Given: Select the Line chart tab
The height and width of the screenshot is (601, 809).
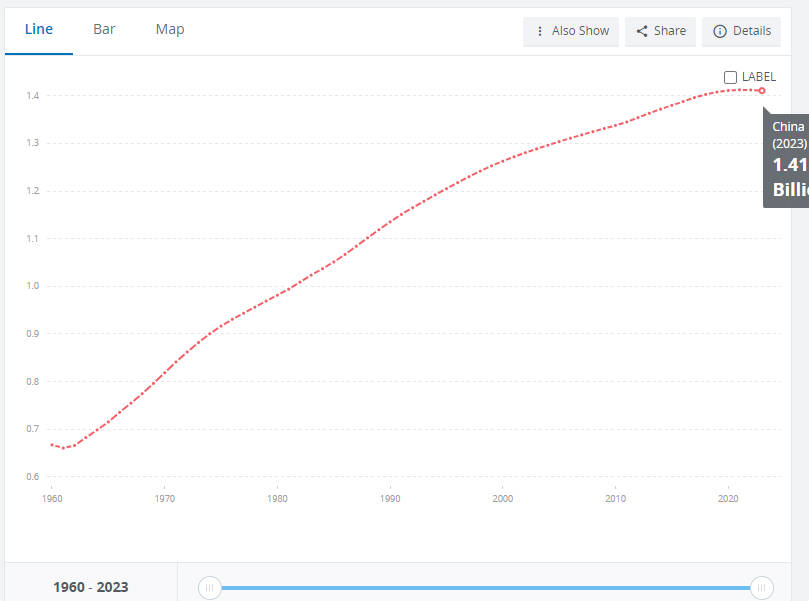Looking at the screenshot, I should point(38,29).
